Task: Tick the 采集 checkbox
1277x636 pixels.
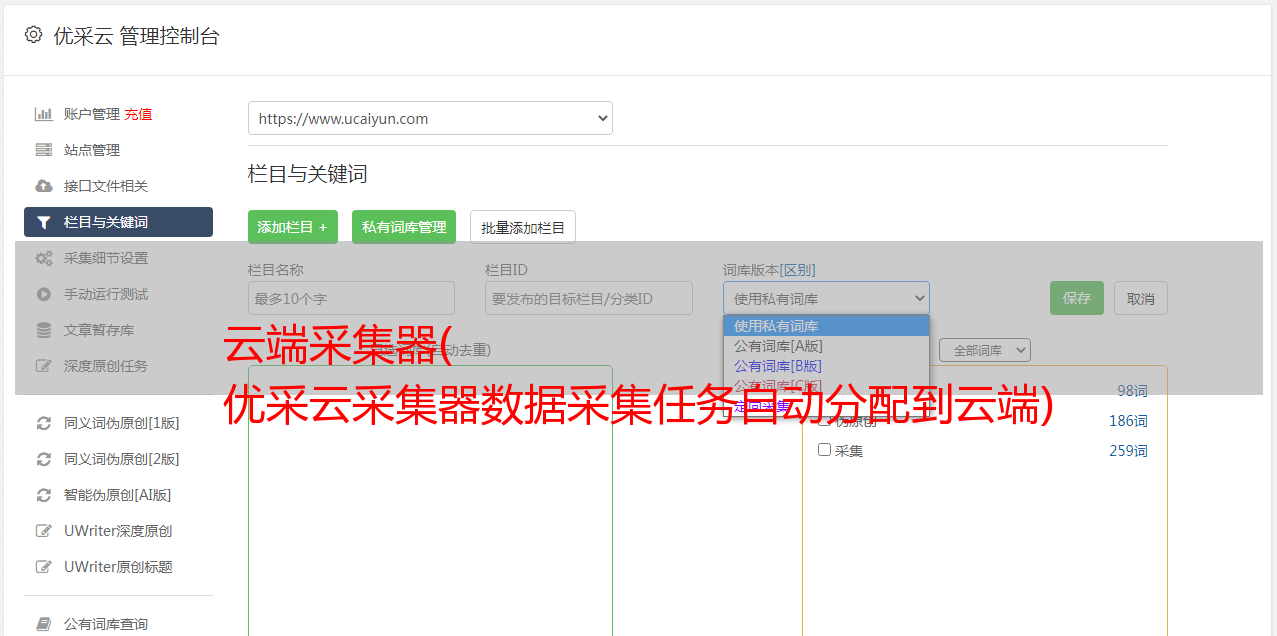Action: point(825,450)
